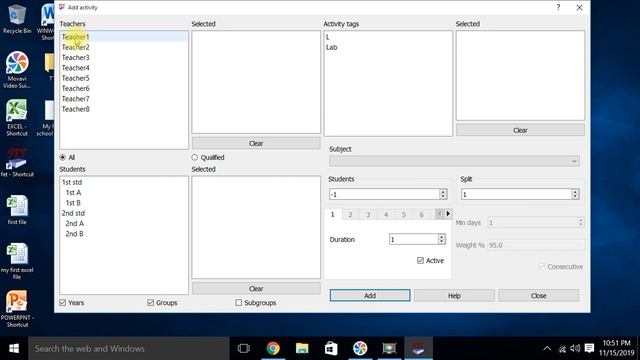Screen dimensions: 640x360
Task: Click the Duration spinner arrows
Action: (x=441, y=239)
